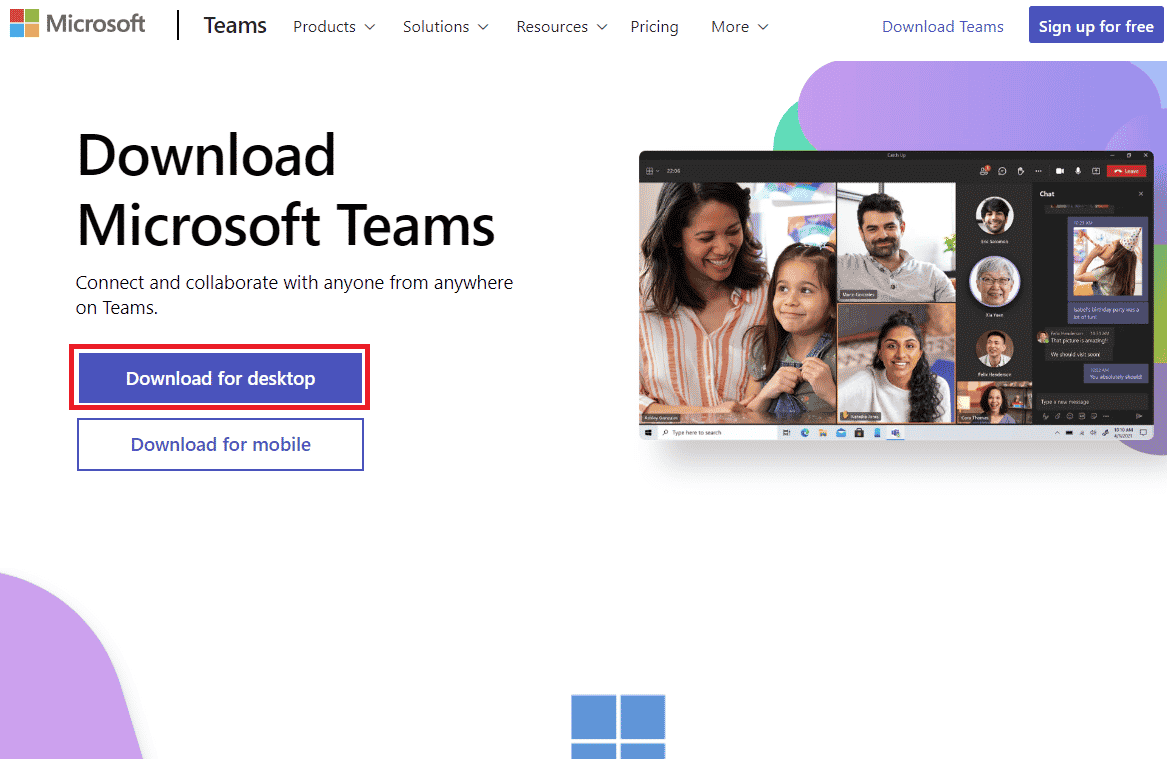Screen dimensions: 1167x759
Task: Open the emoji picker below the message box
Action: [x=1069, y=416]
